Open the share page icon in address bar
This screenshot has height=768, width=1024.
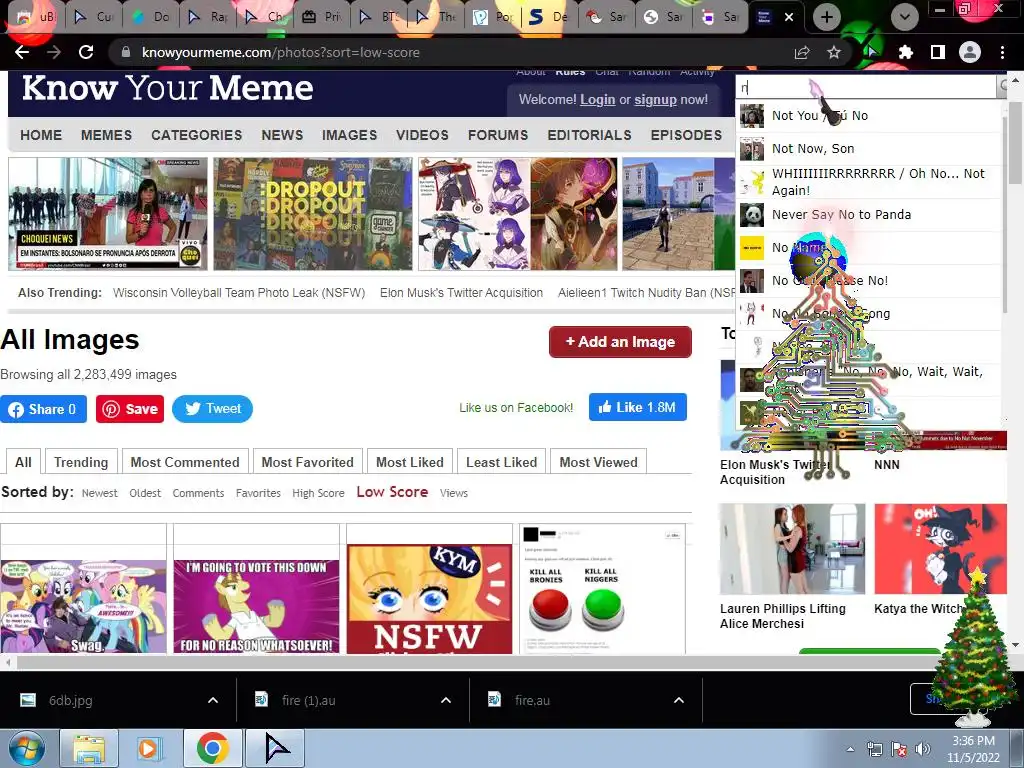point(802,52)
